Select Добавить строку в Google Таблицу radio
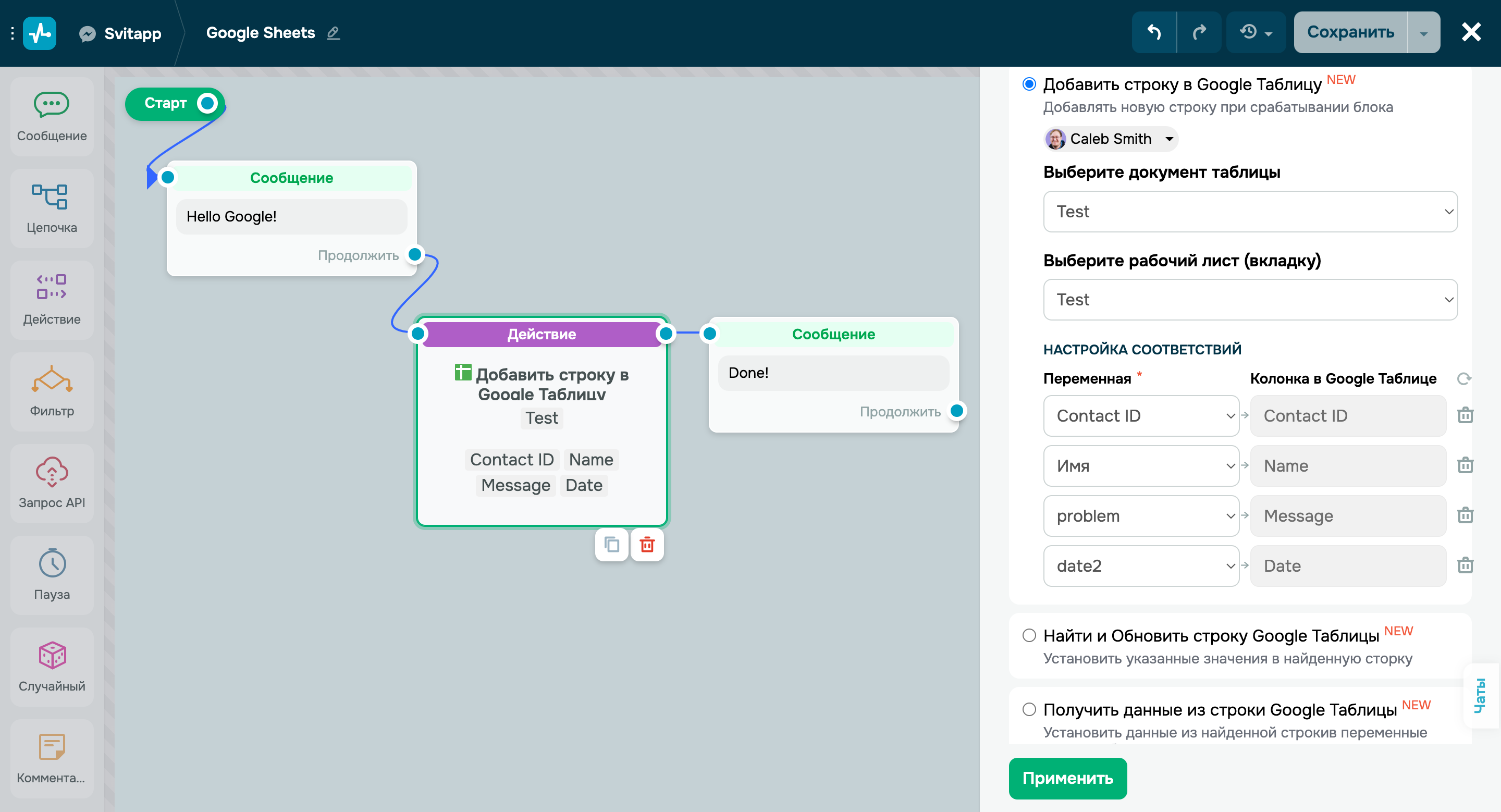Image resolution: width=1501 pixels, height=812 pixels. [1029, 84]
